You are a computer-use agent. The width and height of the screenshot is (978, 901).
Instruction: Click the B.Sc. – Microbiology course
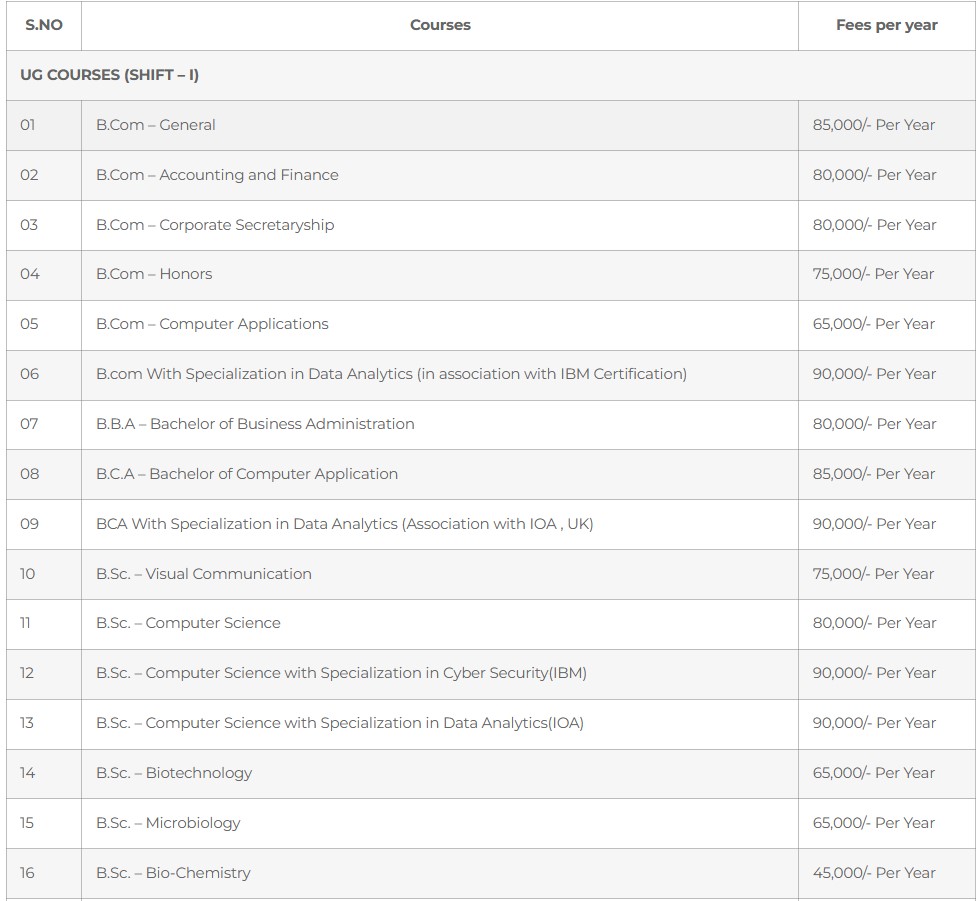pos(168,823)
